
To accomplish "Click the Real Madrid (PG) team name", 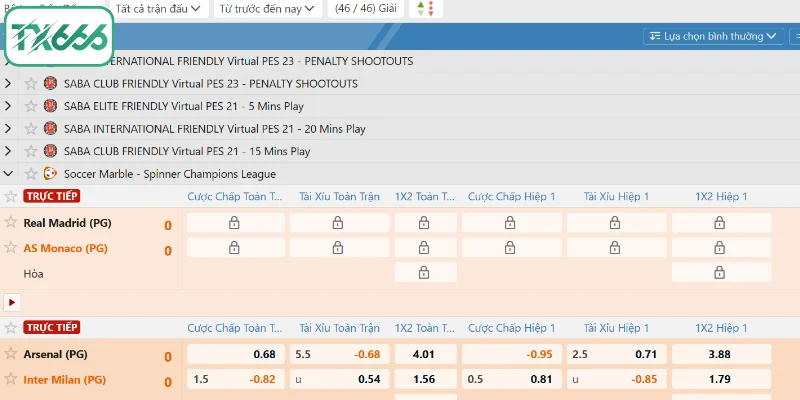I will coord(67,223).
